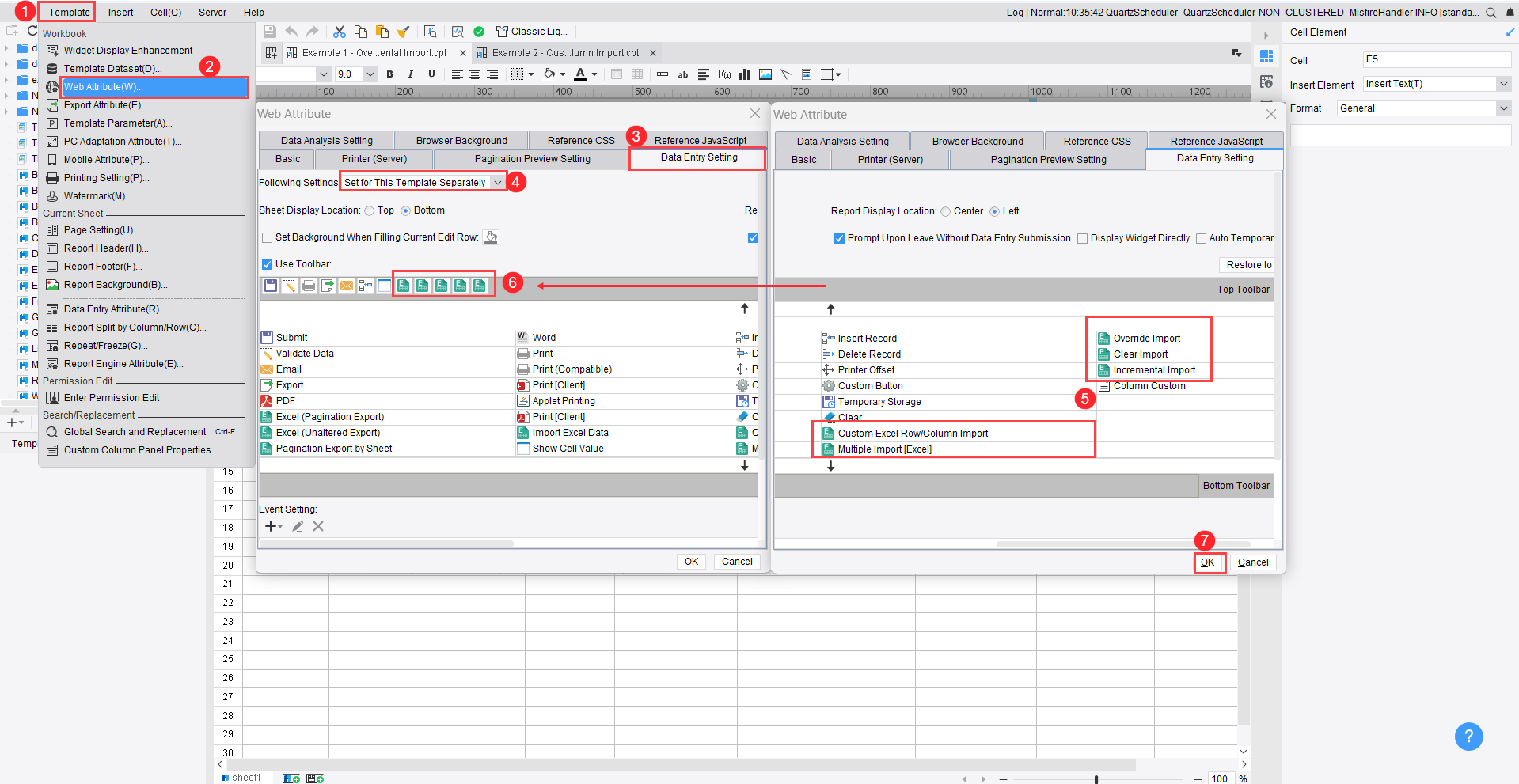Click the insert image icon
1519x784 pixels.
pyautogui.click(x=765, y=74)
